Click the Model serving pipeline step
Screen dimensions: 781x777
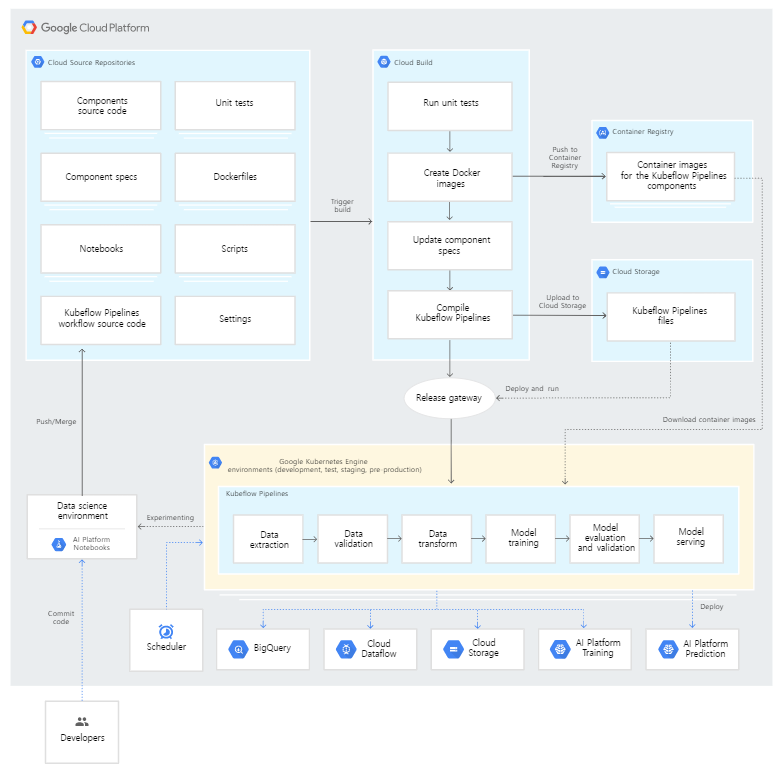pos(689,539)
